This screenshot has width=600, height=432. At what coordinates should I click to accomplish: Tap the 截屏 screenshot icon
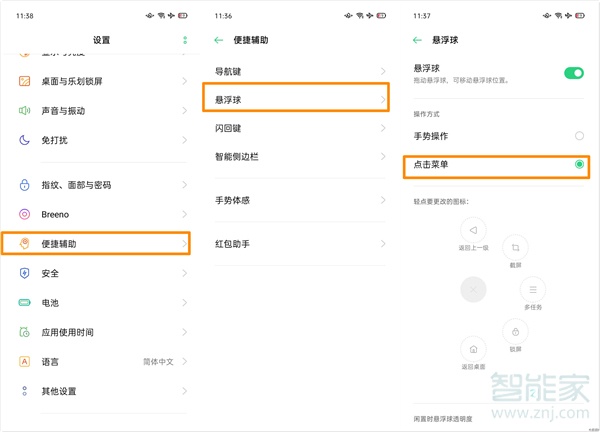[515, 247]
